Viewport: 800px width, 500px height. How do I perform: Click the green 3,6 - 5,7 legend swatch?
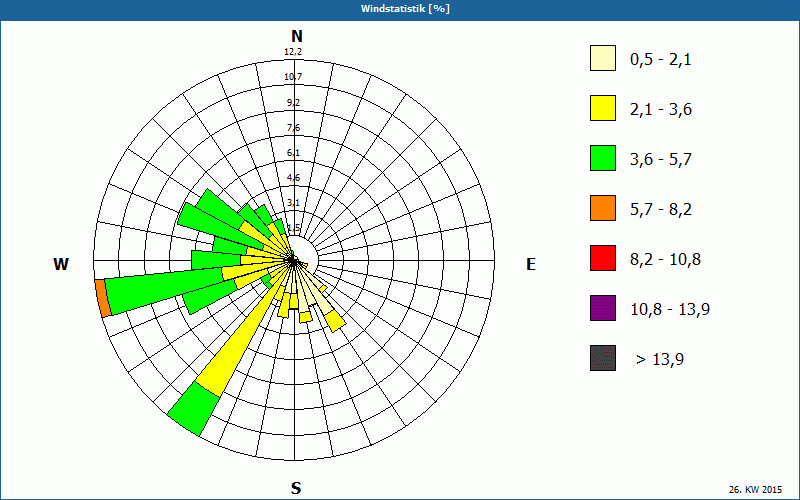click(603, 158)
